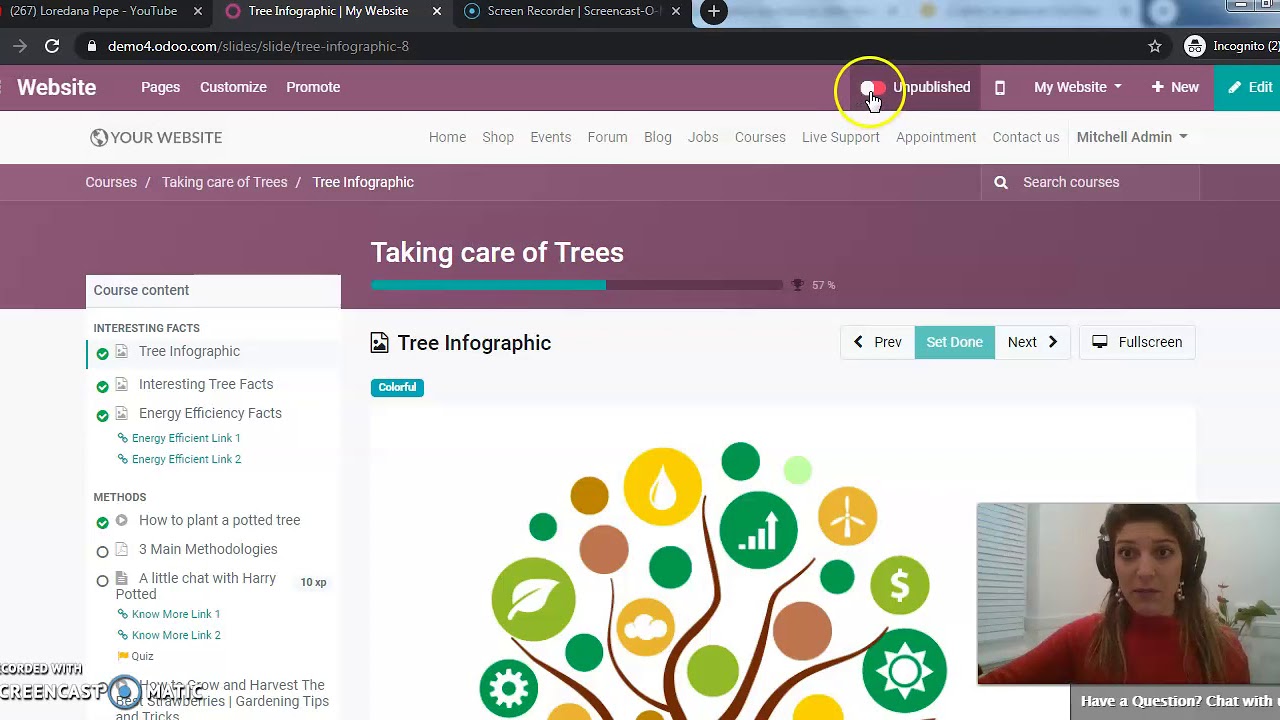Open A little chat with Harry Potted
Screen dimensions: 1280x720
tap(196, 586)
